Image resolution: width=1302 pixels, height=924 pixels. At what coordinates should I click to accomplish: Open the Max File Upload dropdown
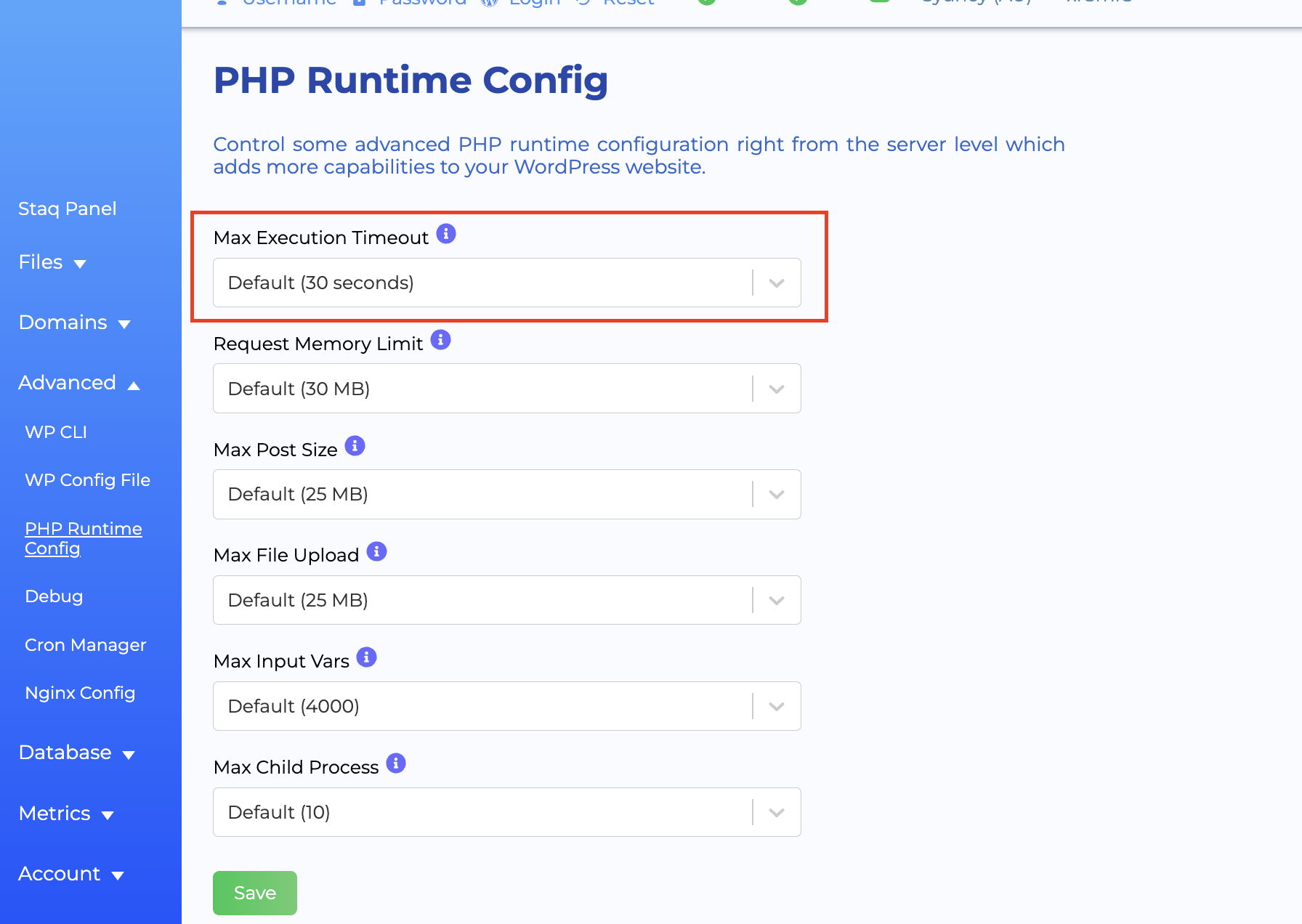507,600
